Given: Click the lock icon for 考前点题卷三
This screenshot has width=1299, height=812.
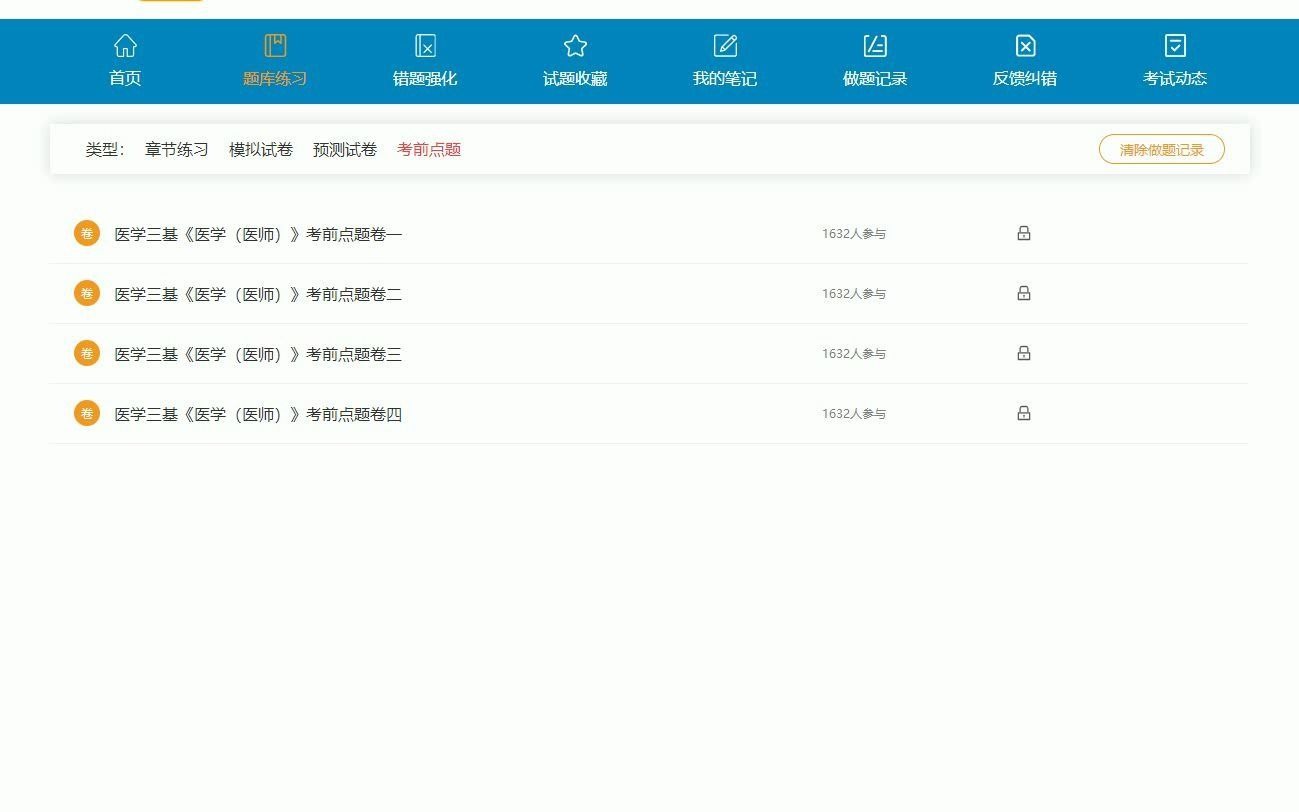Looking at the screenshot, I should tap(1024, 353).
